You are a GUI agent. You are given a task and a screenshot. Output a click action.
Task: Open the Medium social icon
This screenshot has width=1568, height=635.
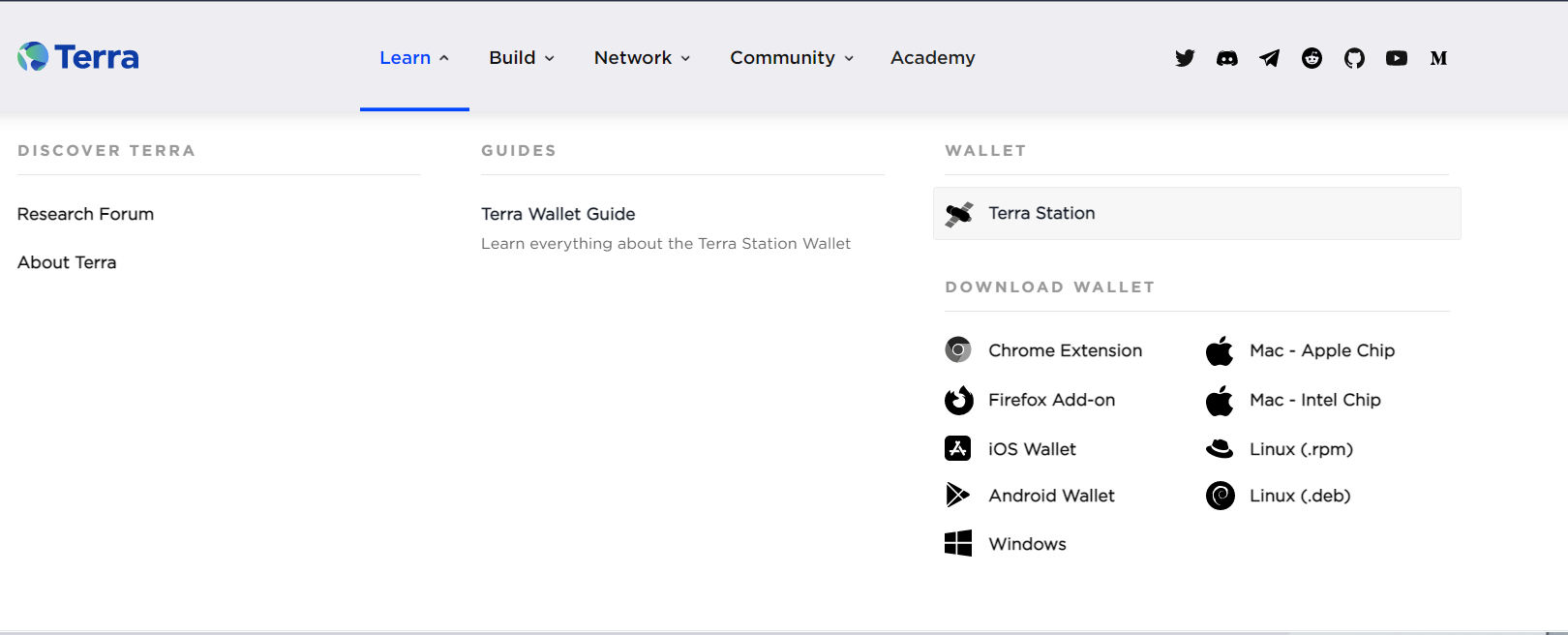click(x=1439, y=58)
